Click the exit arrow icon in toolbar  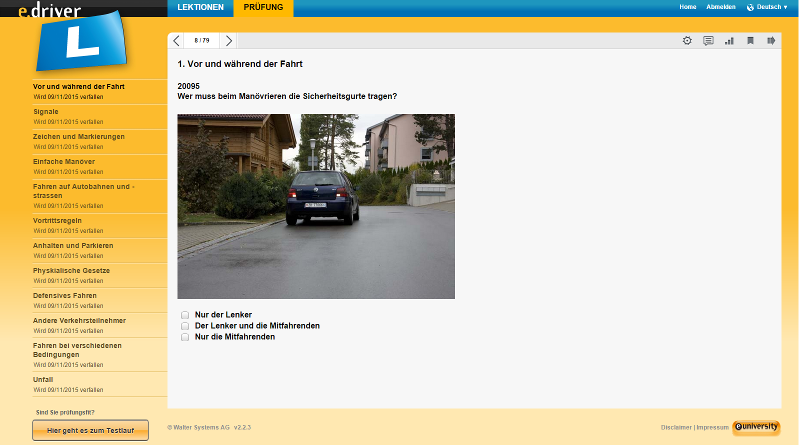(771, 41)
